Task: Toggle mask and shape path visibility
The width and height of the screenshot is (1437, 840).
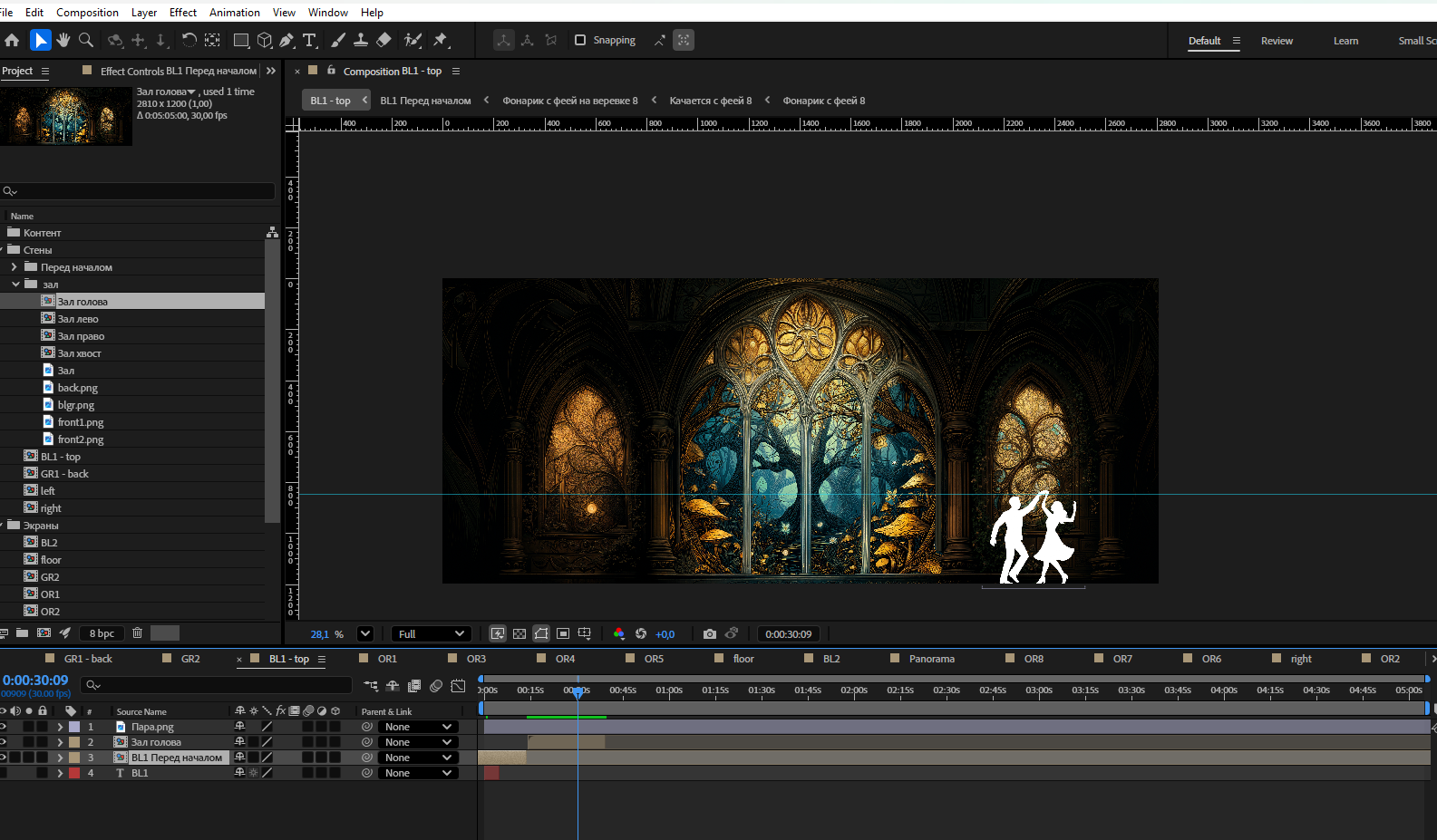Action: [541, 634]
